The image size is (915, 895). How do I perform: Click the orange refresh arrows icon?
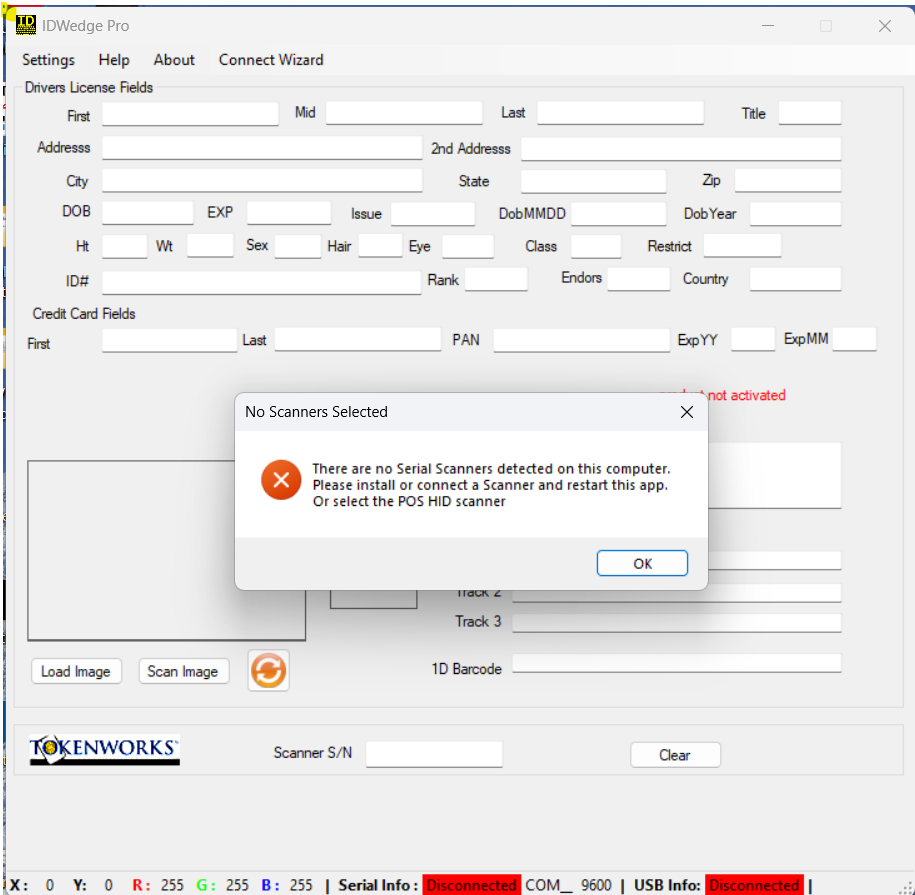(x=268, y=671)
